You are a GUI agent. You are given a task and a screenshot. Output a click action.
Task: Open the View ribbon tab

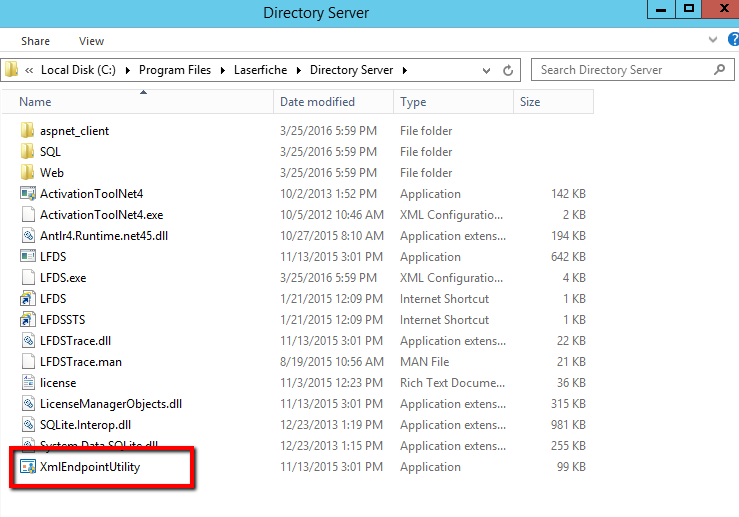(x=91, y=41)
